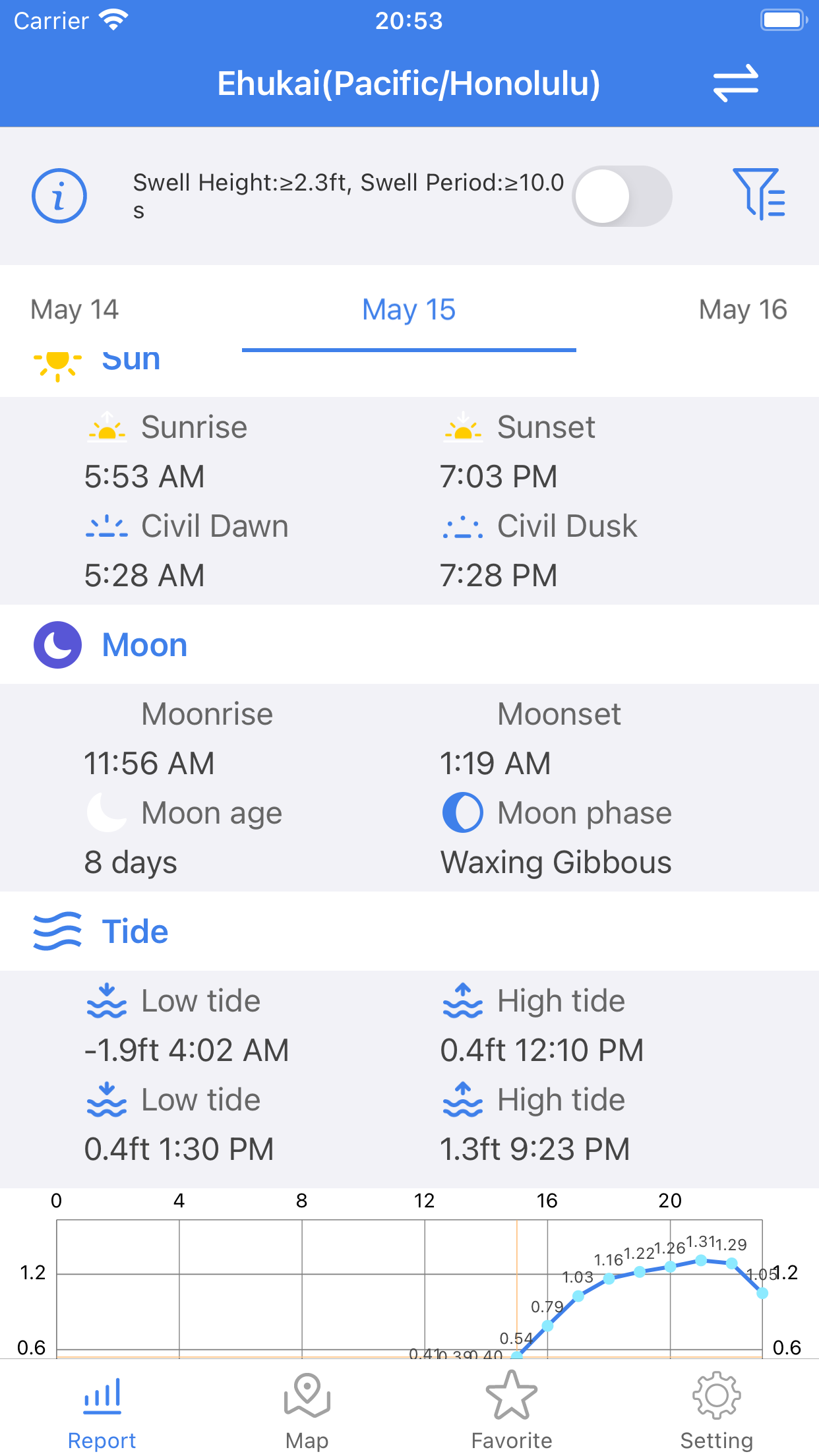Tap the 1.31 peak point on tide chart
This screenshot has width=819, height=1456.
tap(701, 1260)
